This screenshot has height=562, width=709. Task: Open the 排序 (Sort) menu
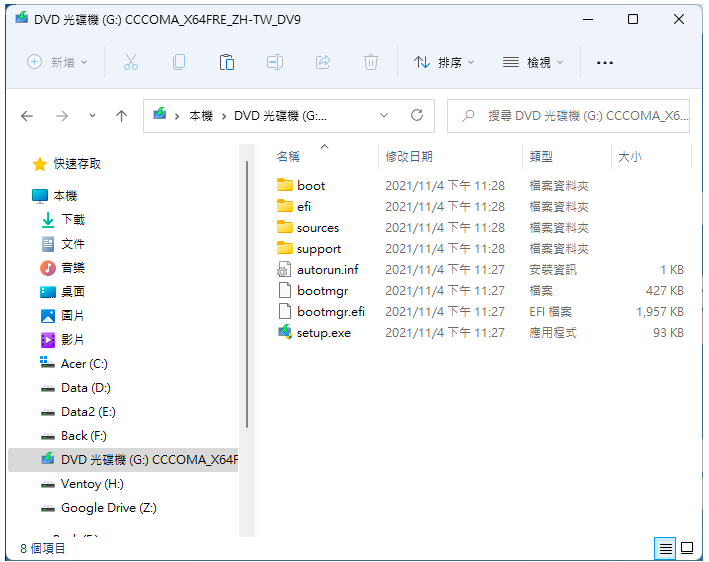(x=444, y=62)
